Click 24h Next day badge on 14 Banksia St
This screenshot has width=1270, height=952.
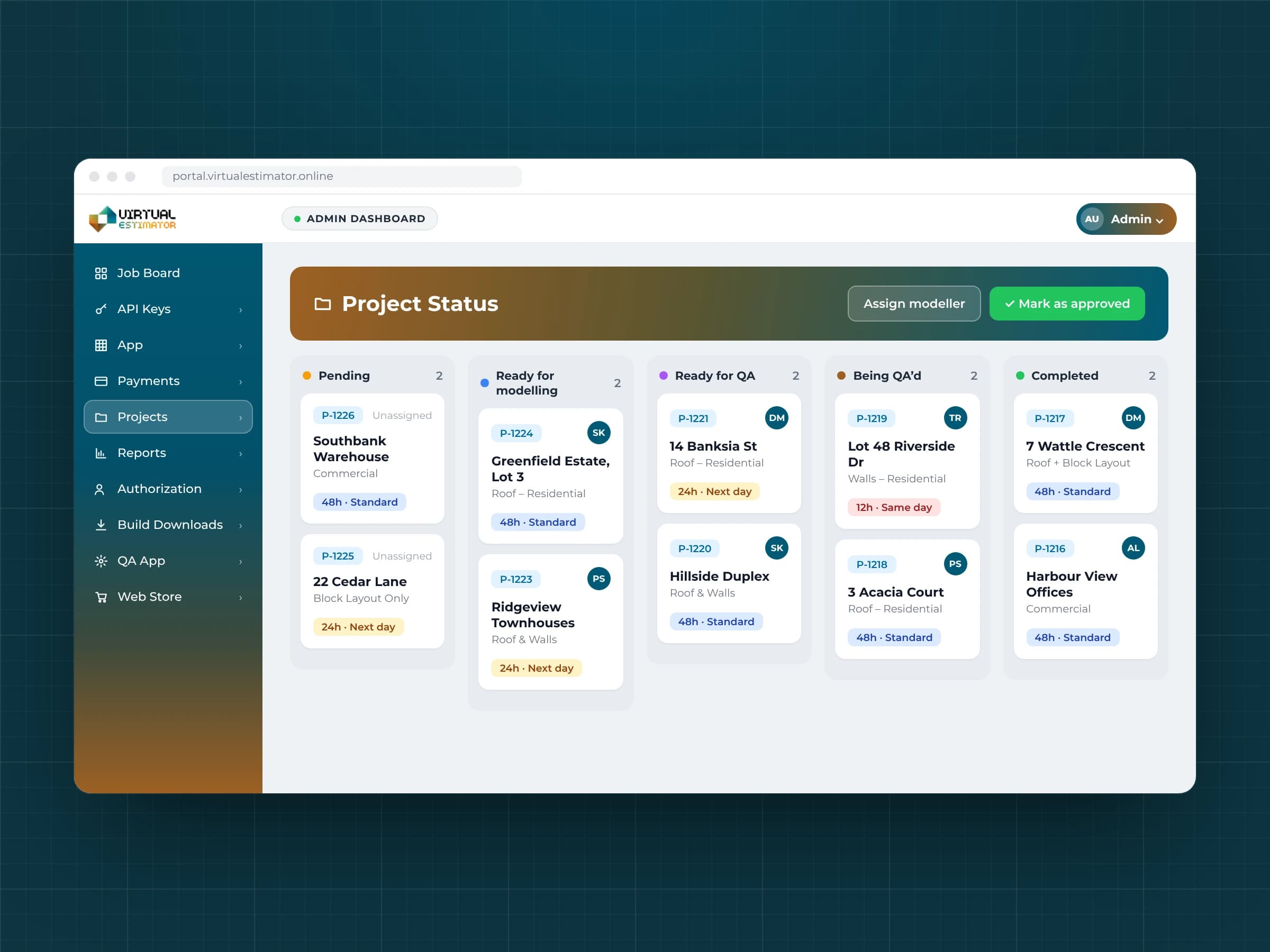(x=715, y=491)
